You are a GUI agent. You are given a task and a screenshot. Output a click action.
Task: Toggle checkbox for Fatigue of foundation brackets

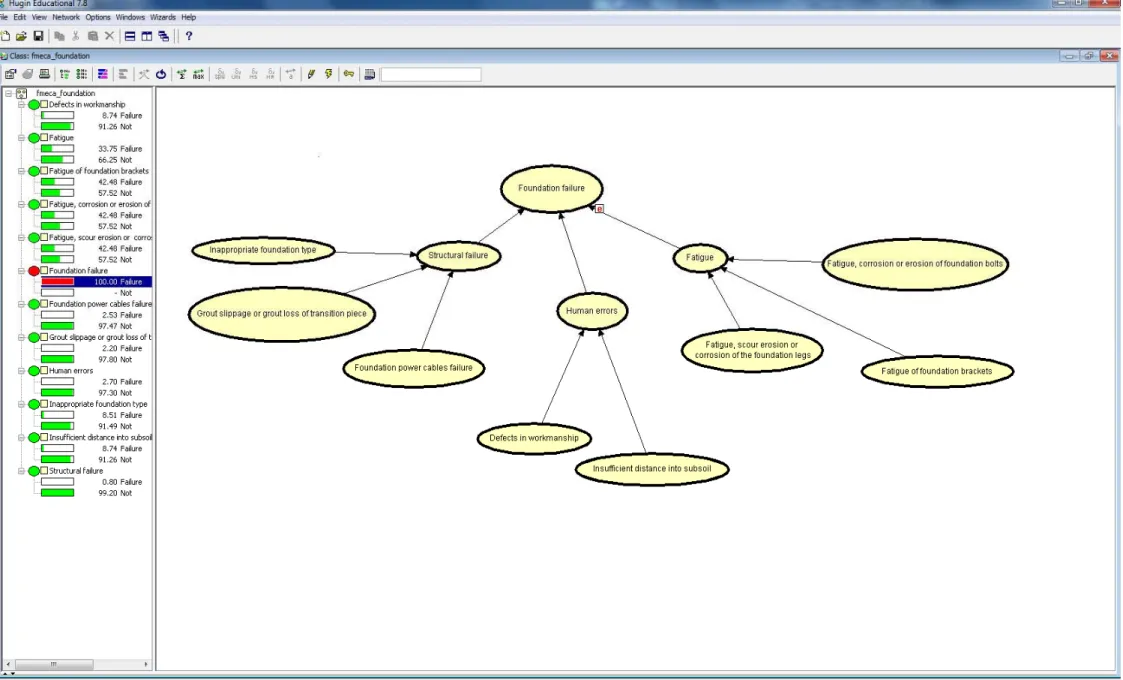pos(44,171)
